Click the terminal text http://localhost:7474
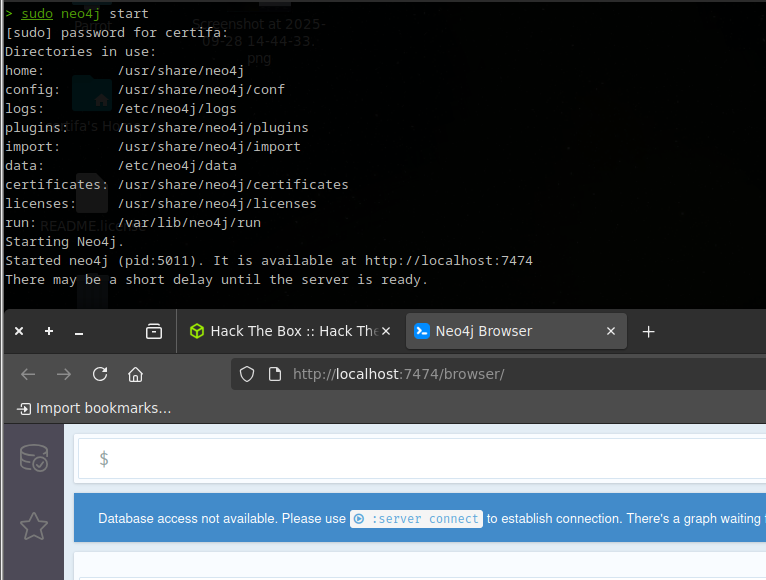The image size is (766, 580). tap(448, 261)
